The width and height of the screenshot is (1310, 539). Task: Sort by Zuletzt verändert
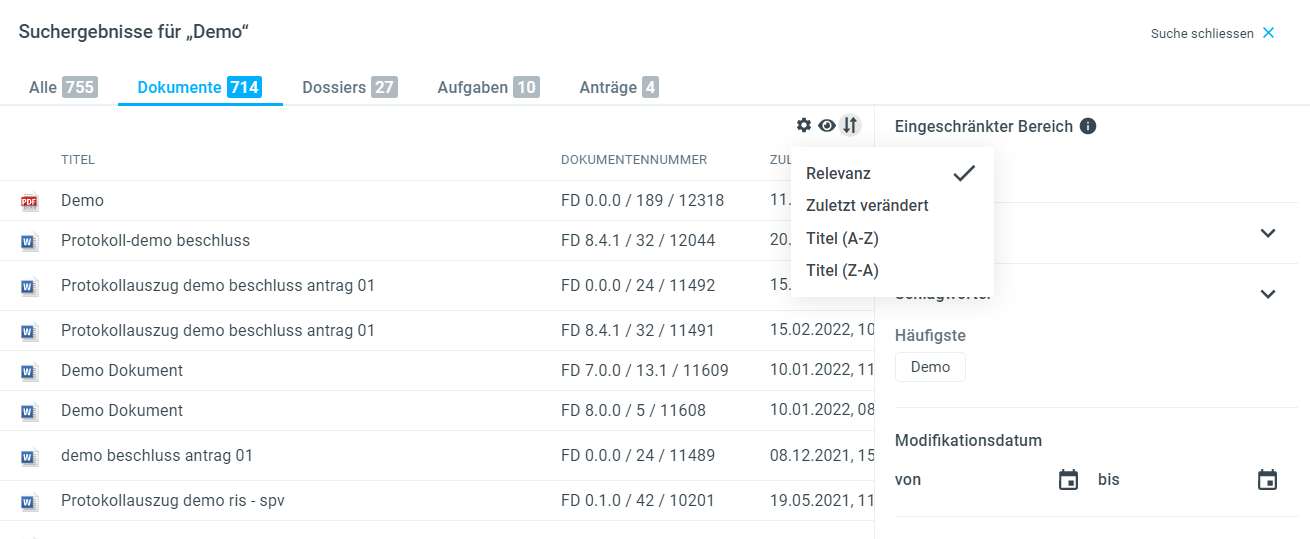click(x=866, y=205)
